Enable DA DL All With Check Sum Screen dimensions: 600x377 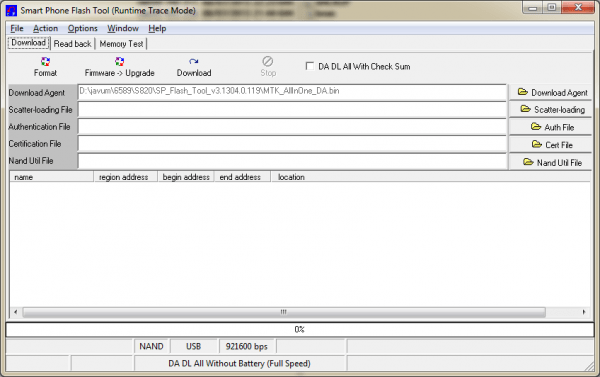(310, 66)
